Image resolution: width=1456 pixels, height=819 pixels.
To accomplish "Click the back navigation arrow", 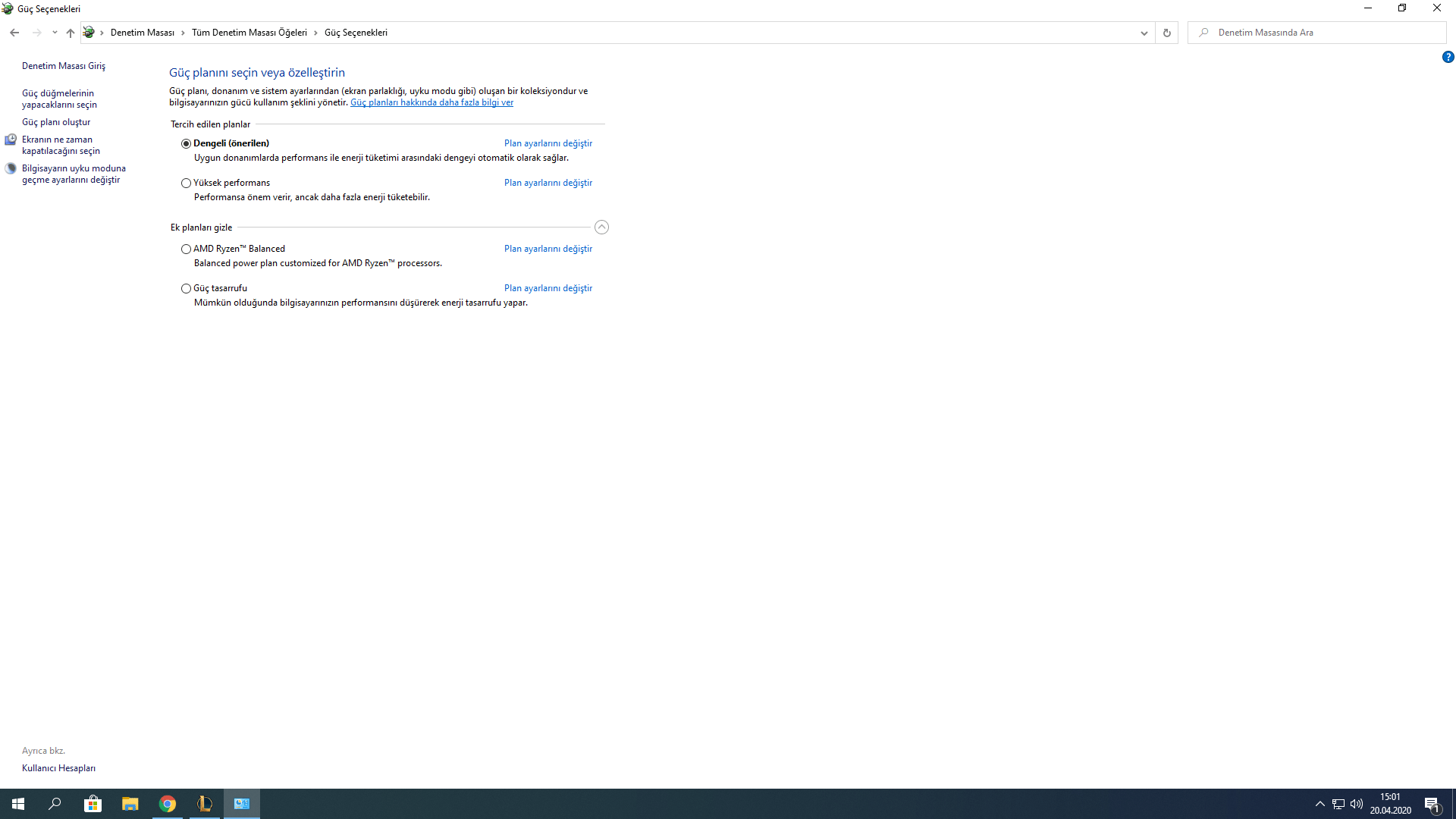I will pyautogui.click(x=14, y=33).
